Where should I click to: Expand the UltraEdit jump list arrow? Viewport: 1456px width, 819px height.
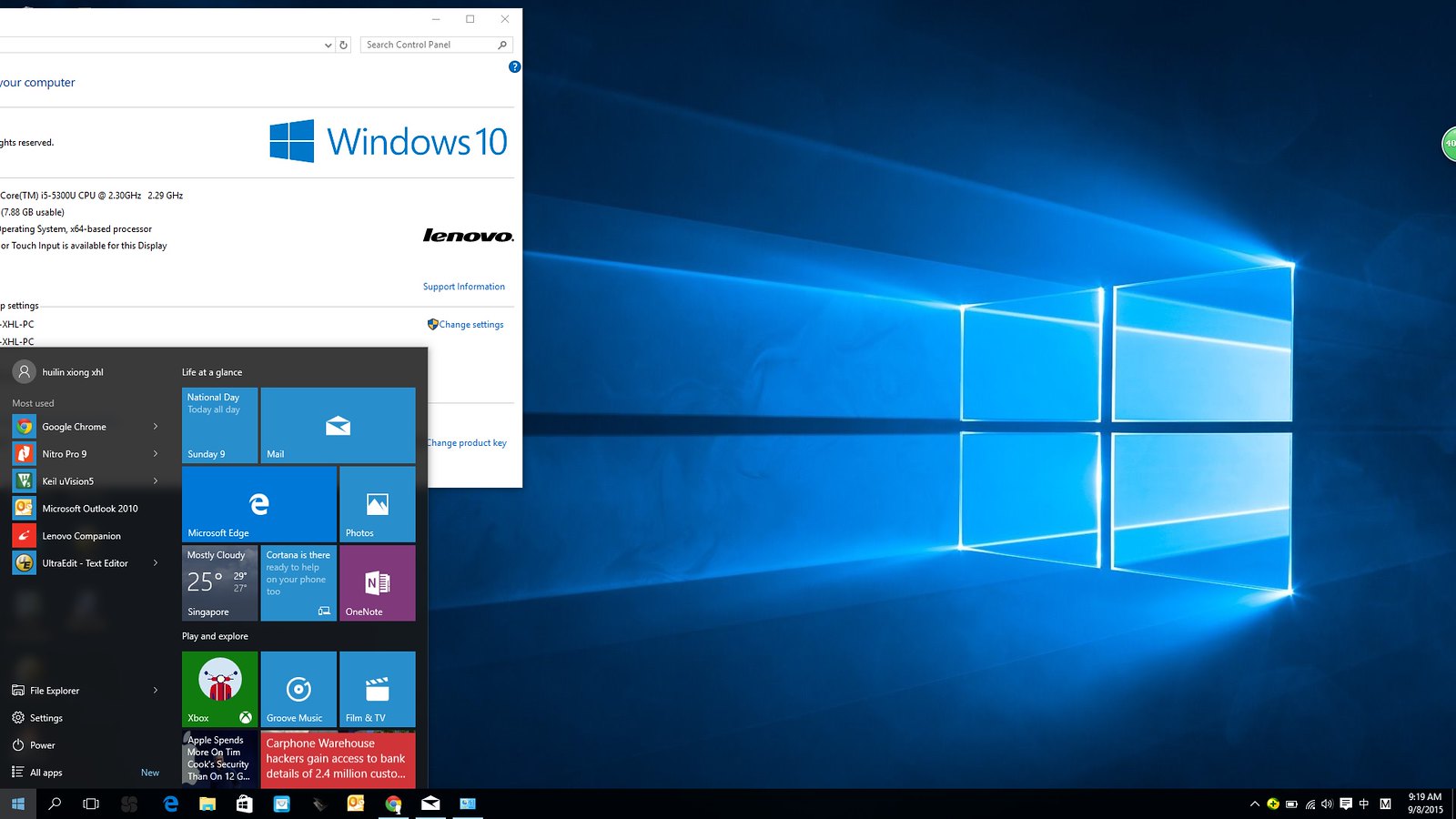(156, 563)
